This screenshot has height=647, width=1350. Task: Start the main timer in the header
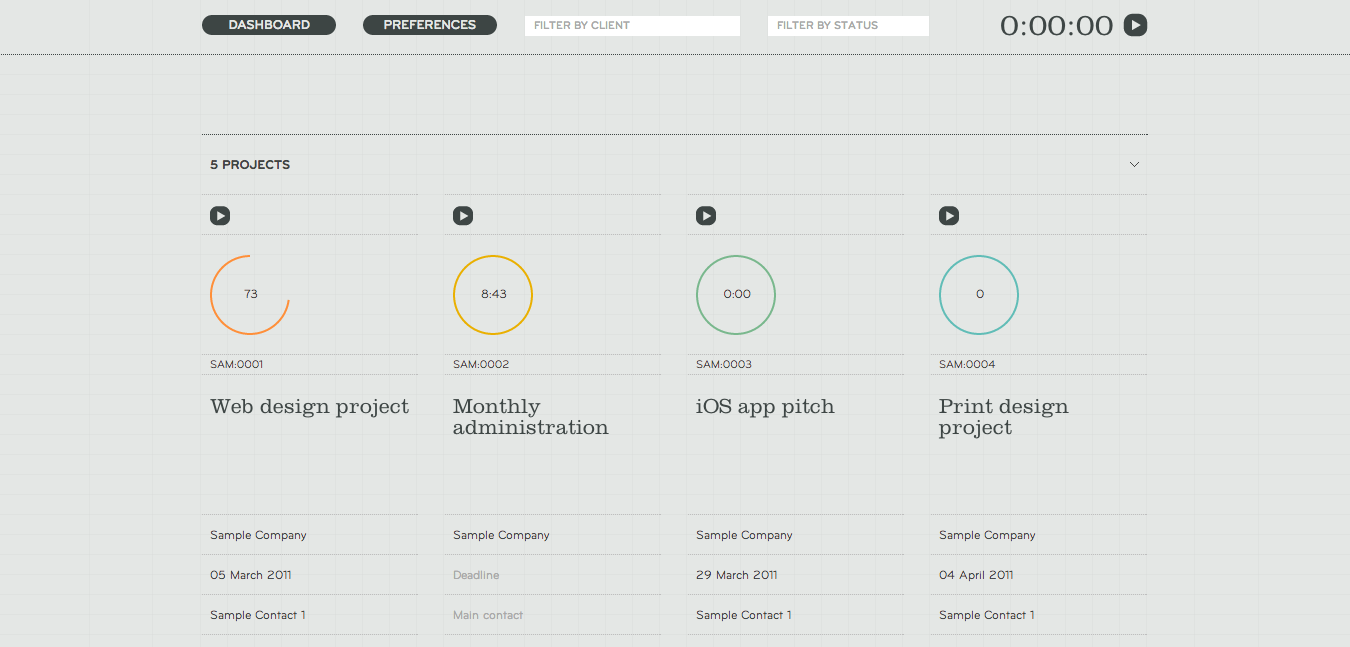coord(1135,25)
